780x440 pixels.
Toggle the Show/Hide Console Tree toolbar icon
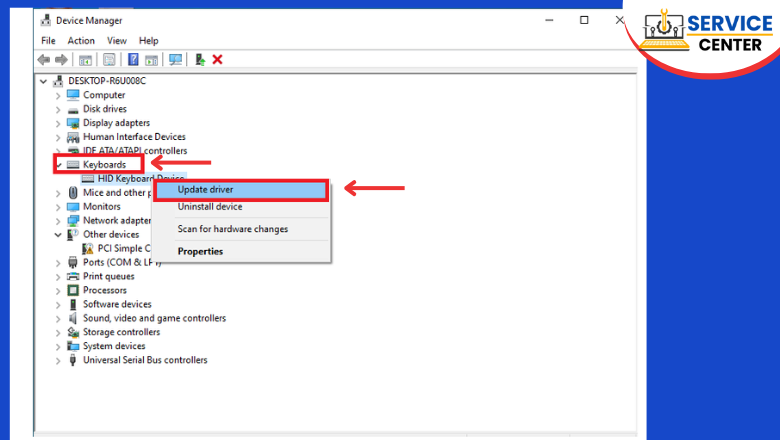point(85,60)
